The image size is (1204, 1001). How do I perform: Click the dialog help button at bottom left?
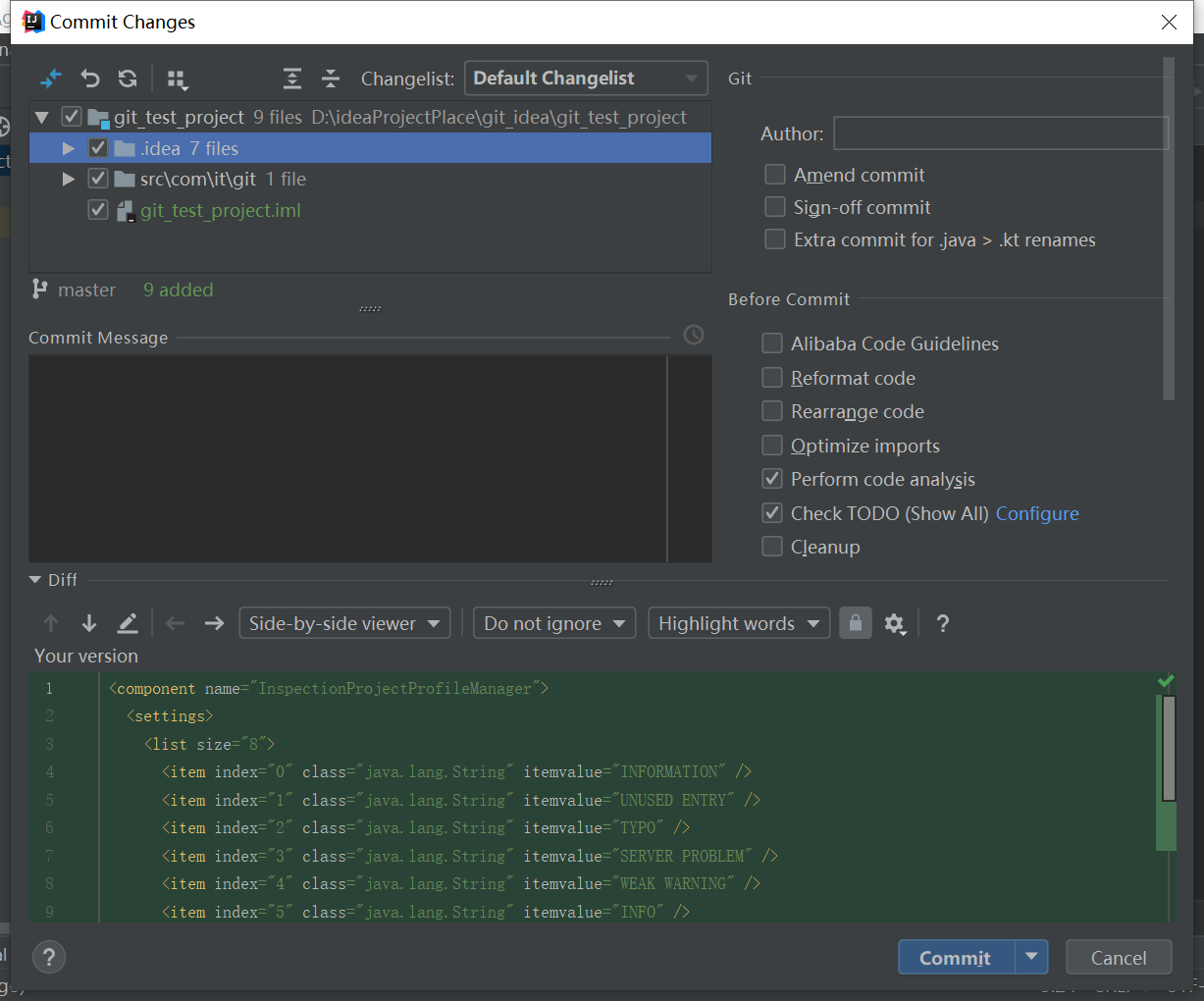tap(49, 957)
